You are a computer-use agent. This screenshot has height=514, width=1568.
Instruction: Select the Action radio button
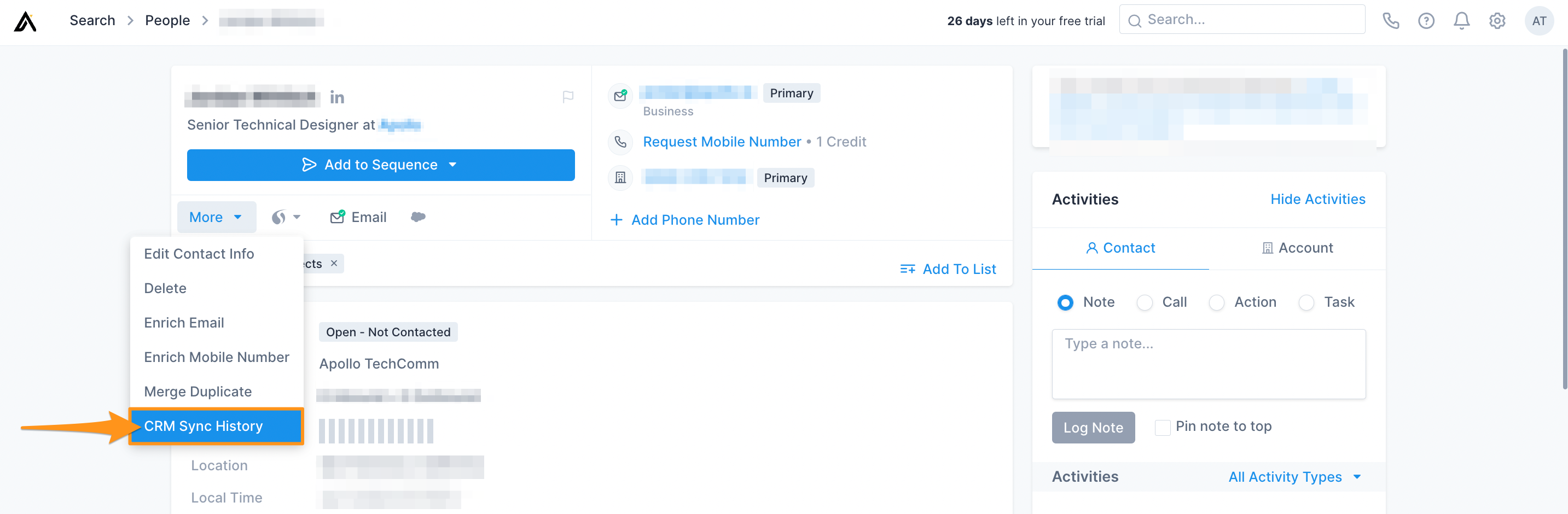coord(1216,302)
